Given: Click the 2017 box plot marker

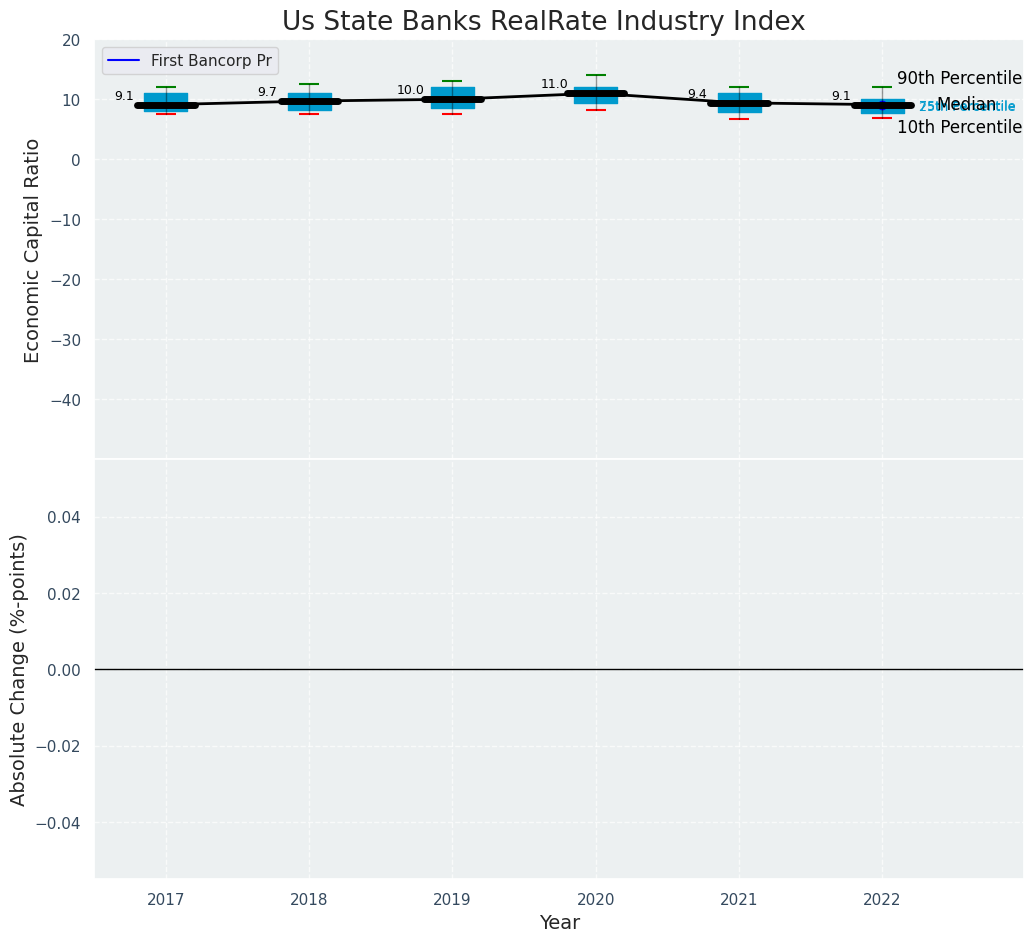Looking at the screenshot, I should click(166, 102).
